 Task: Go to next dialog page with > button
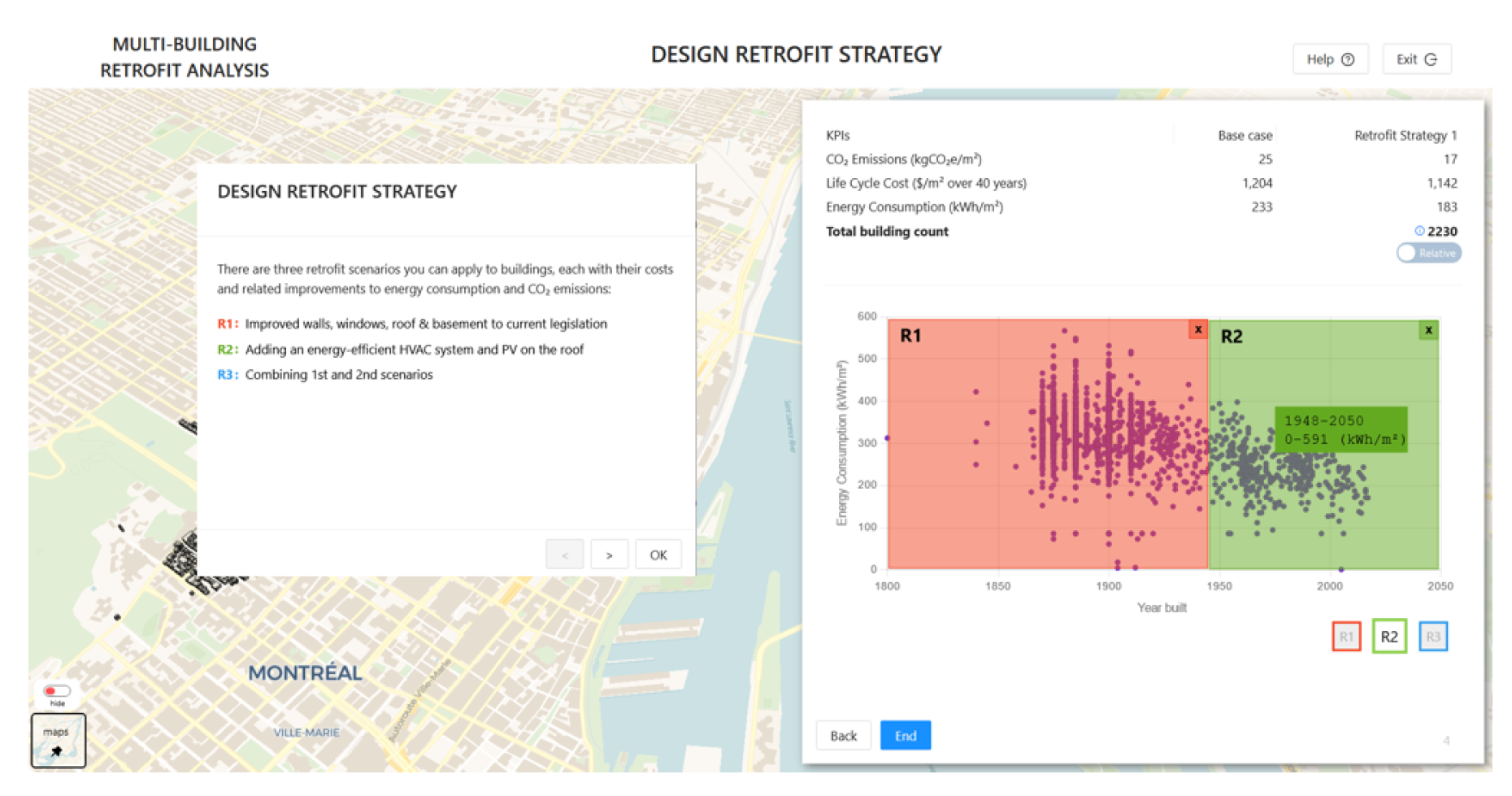coord(609,555)
